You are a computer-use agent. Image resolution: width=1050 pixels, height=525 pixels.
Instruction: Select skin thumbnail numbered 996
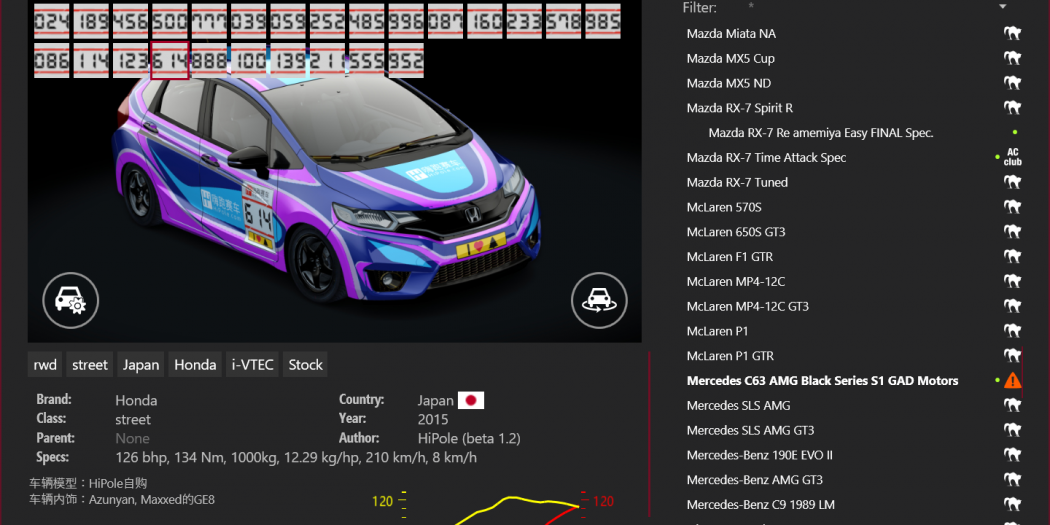(x=406, y=21)
